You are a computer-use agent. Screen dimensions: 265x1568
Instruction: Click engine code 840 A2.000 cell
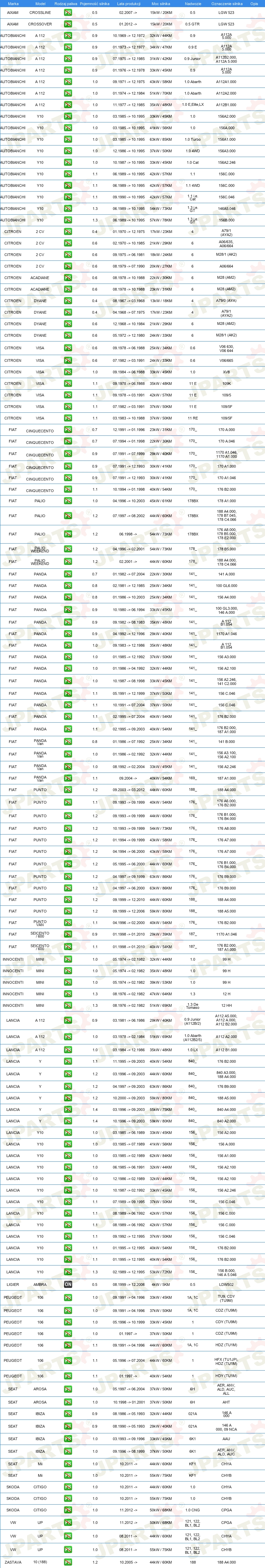pos(227,1121)
